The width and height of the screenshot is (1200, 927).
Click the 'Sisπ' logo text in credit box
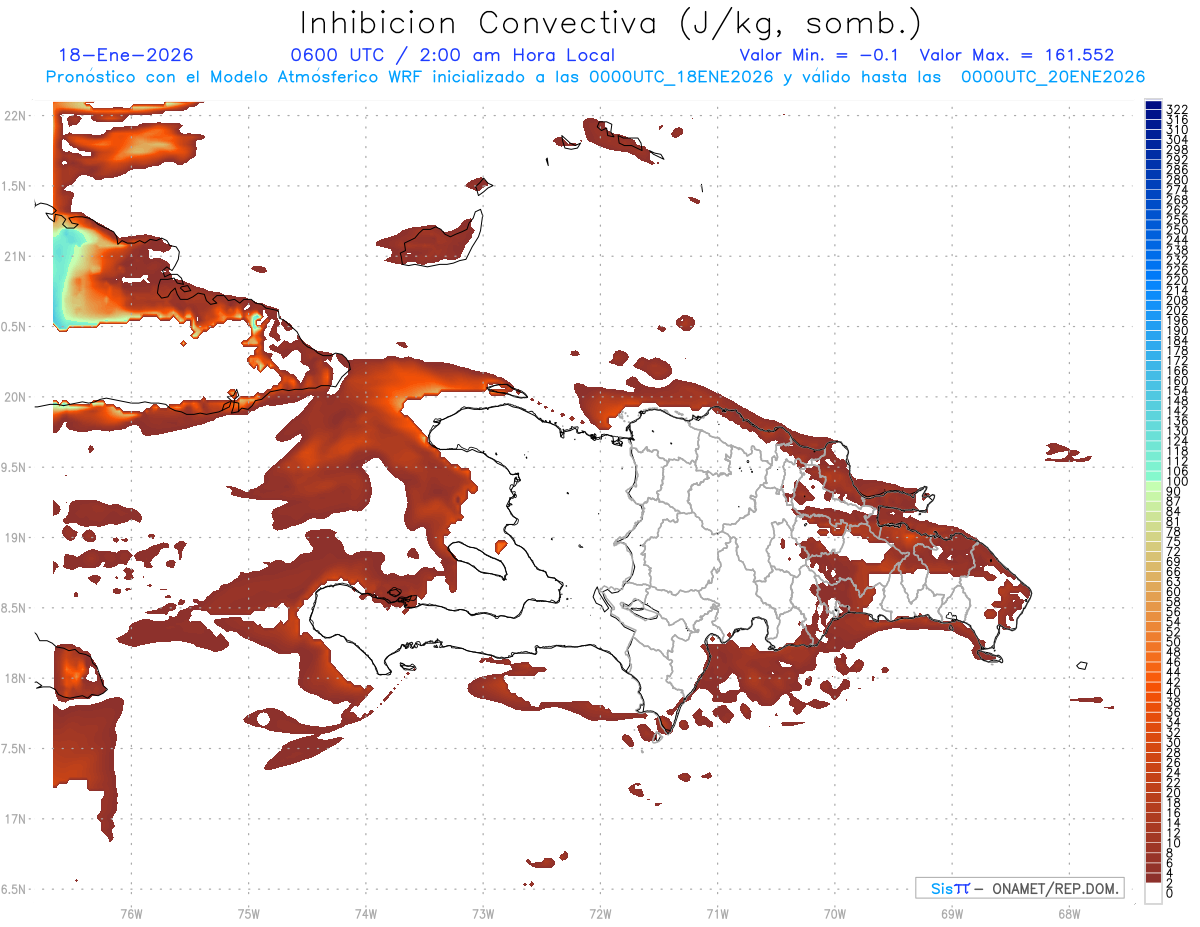(949, 888)
